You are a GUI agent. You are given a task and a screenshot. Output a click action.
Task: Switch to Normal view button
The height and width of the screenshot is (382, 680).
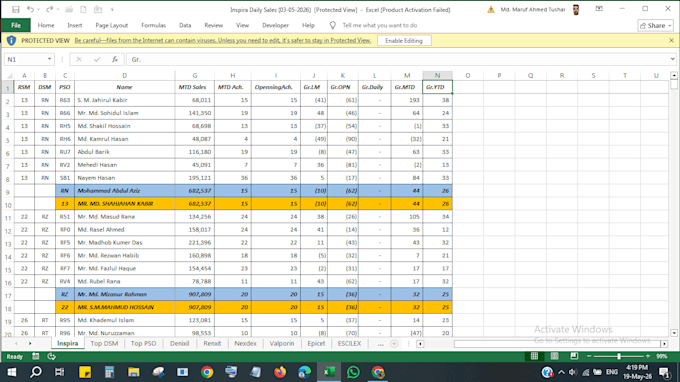pos(534,356)
